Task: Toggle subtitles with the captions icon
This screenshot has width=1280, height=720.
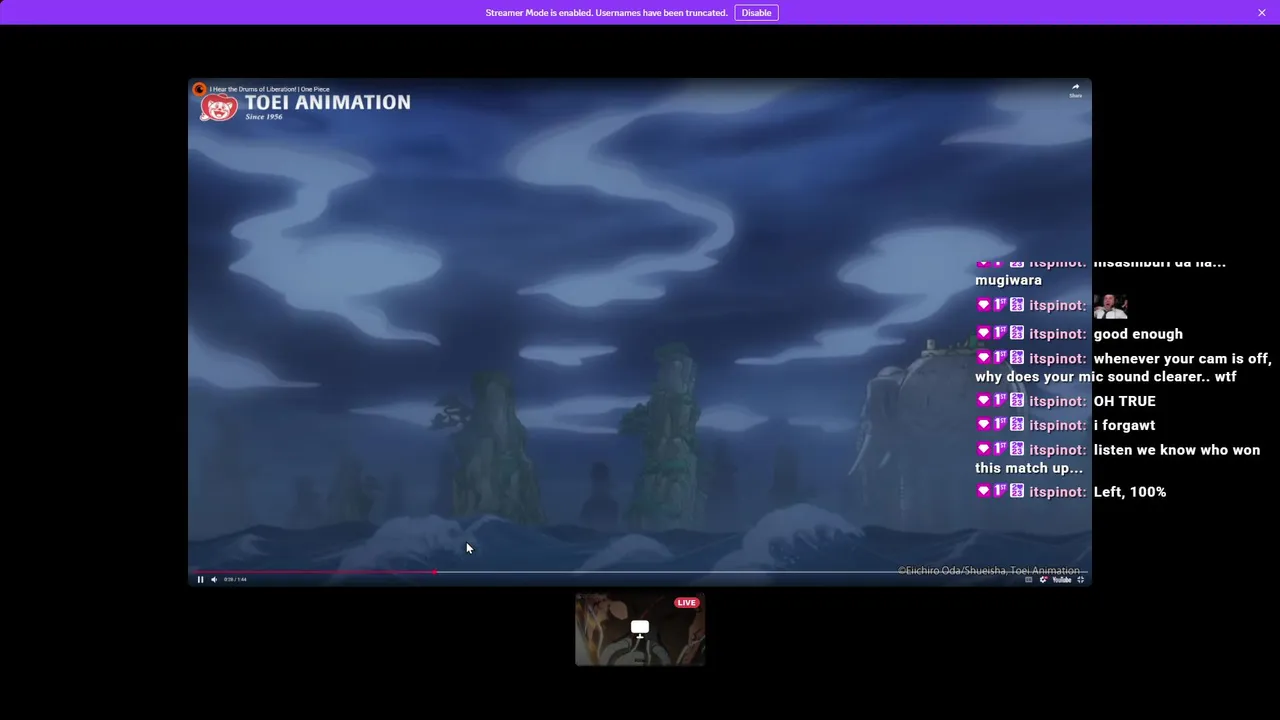Action: point(1028,579)
